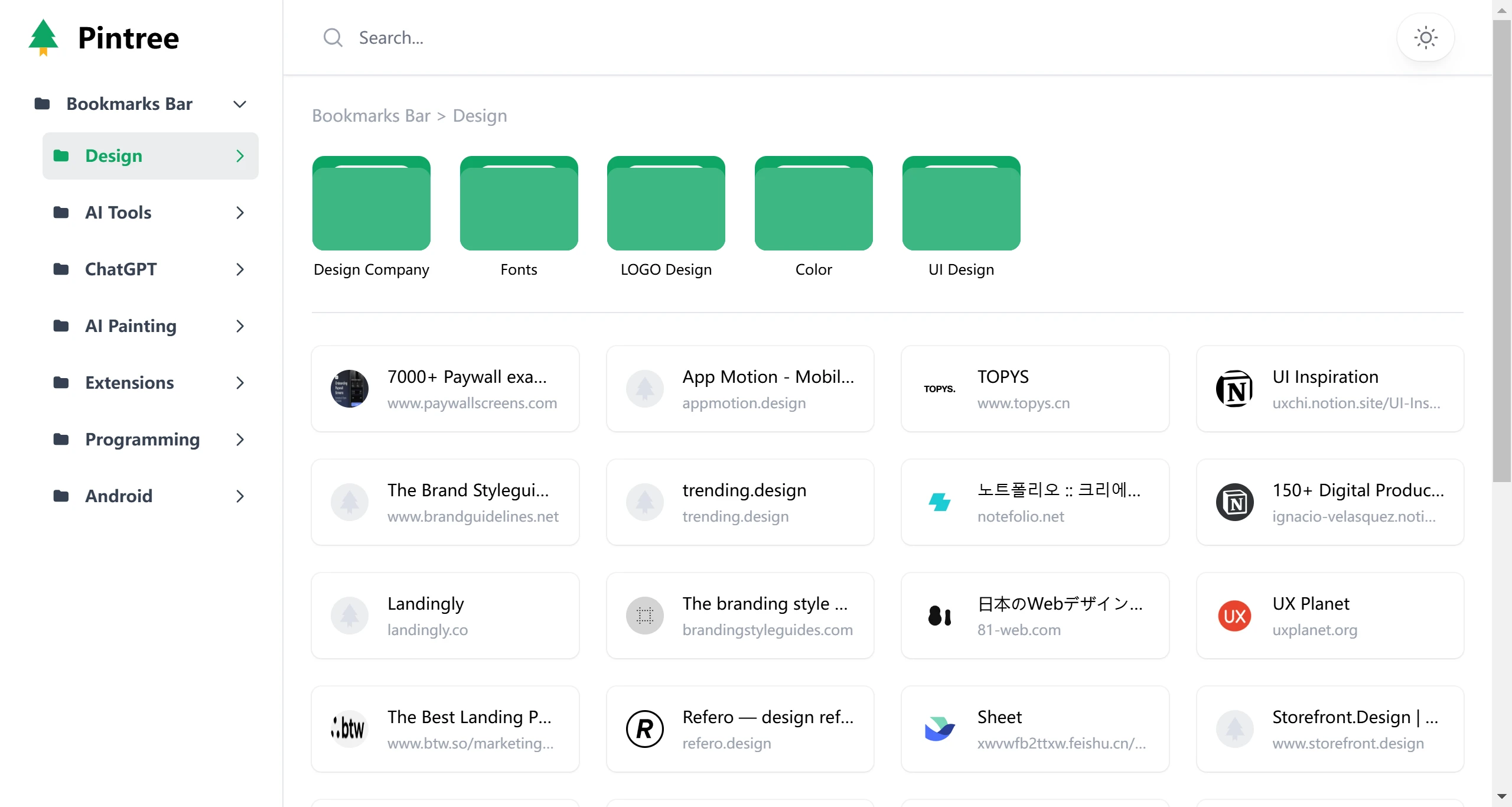Select the UX Planet orange icon

coord(1235,615)
